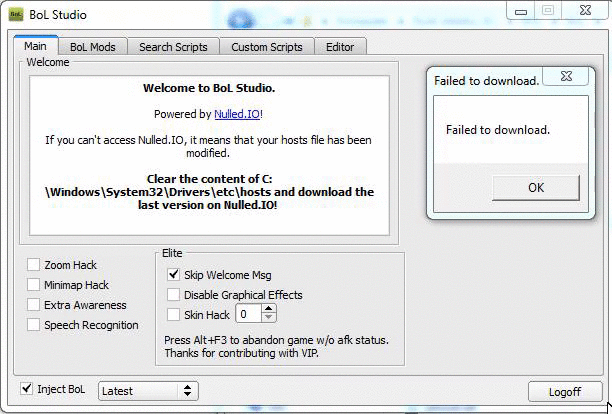Click 'Thanks for contributing with VIP.' text
612x414 pixels.
tap(241, 353)
